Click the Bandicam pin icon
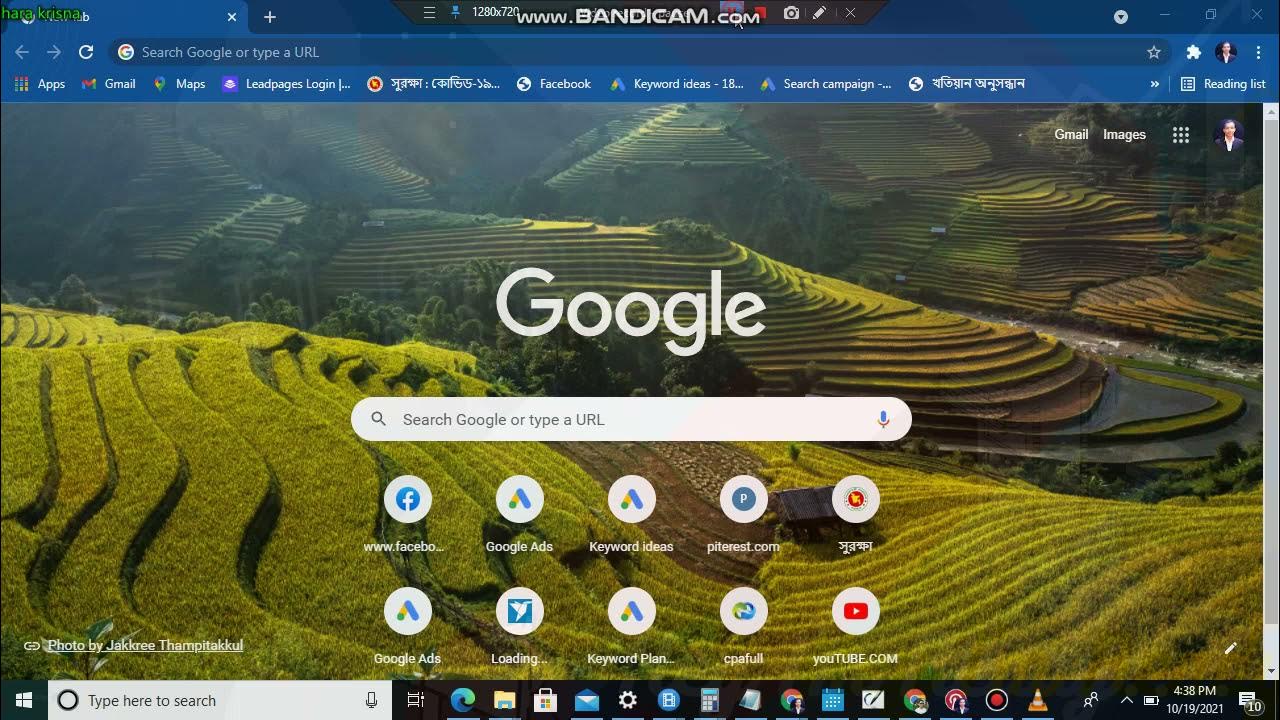 click(x=455, y=13)
